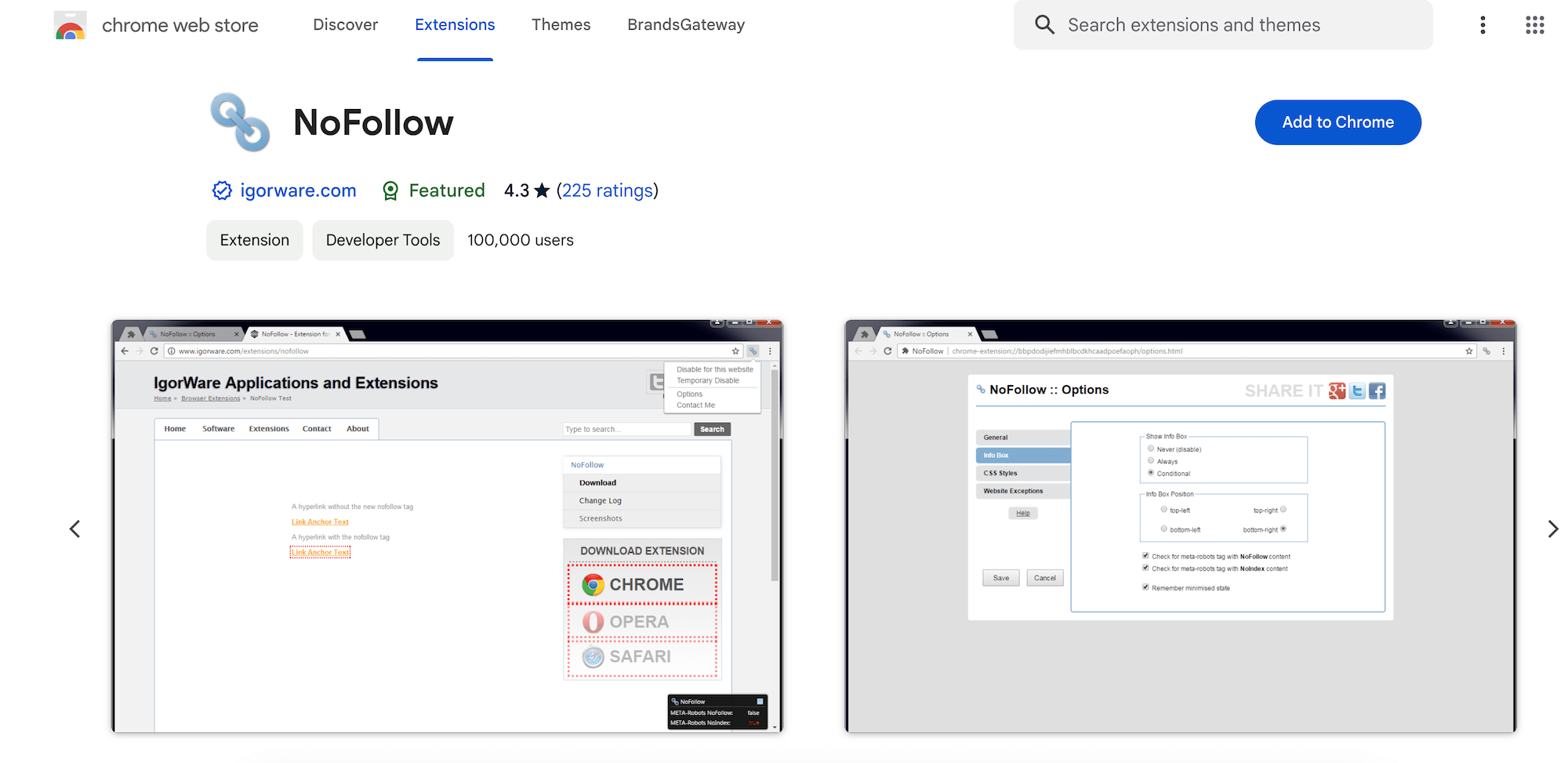1568x763 pixels.
Task: Show the previous screenshot with left arrow
Action: pyautogui.click(x=74, y=529)
